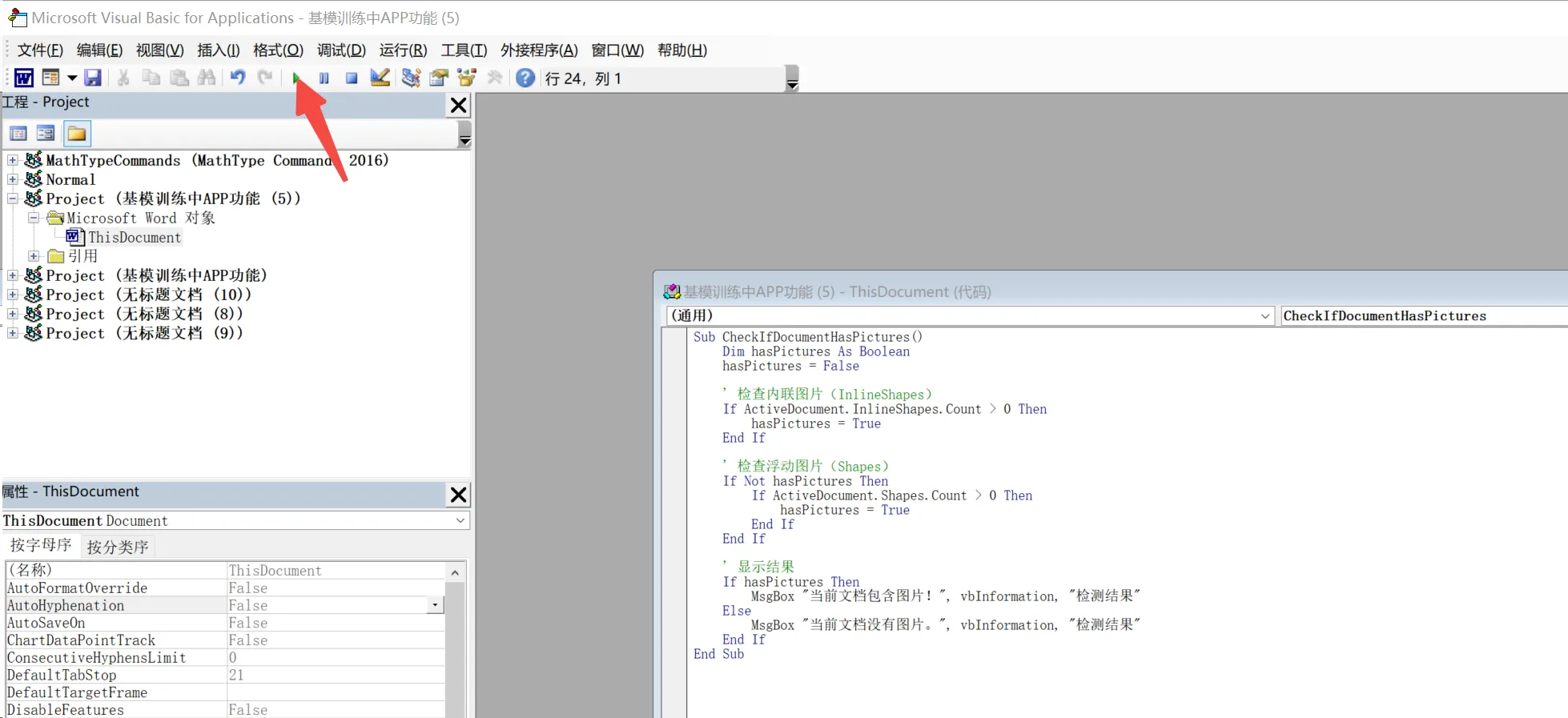Select the Normal project item

tap(70, 179)
